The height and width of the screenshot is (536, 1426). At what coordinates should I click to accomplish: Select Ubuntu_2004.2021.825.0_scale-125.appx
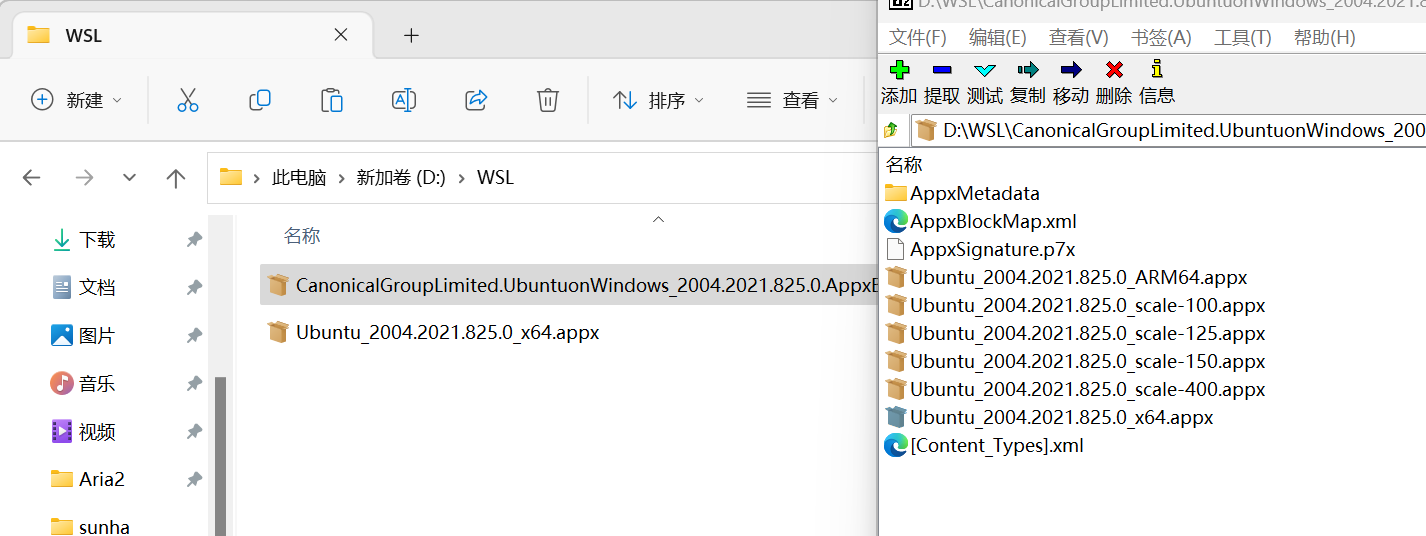pyautogui.click(x=1074, y=333)
